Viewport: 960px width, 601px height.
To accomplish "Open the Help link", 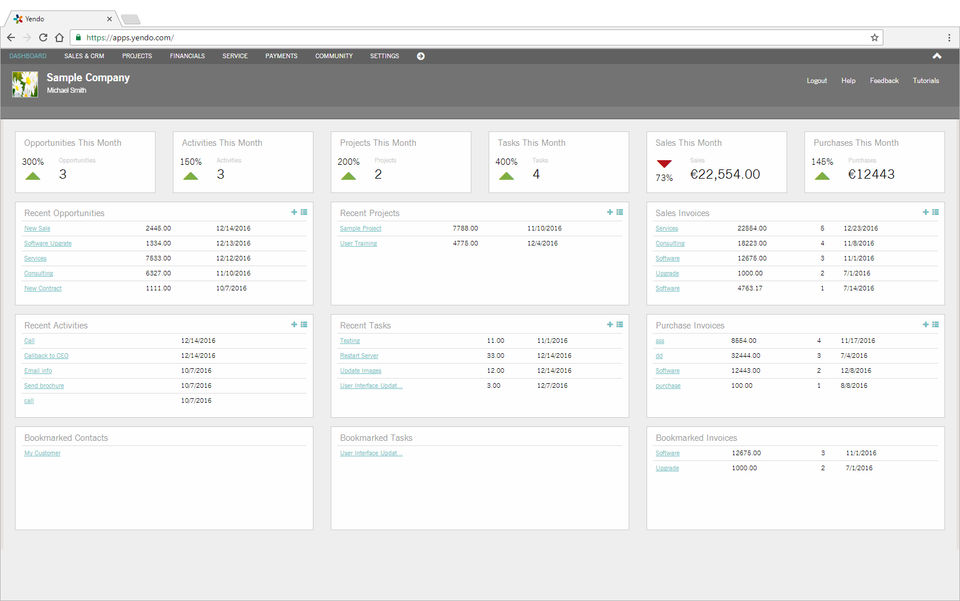I will [x=848, y=81].
